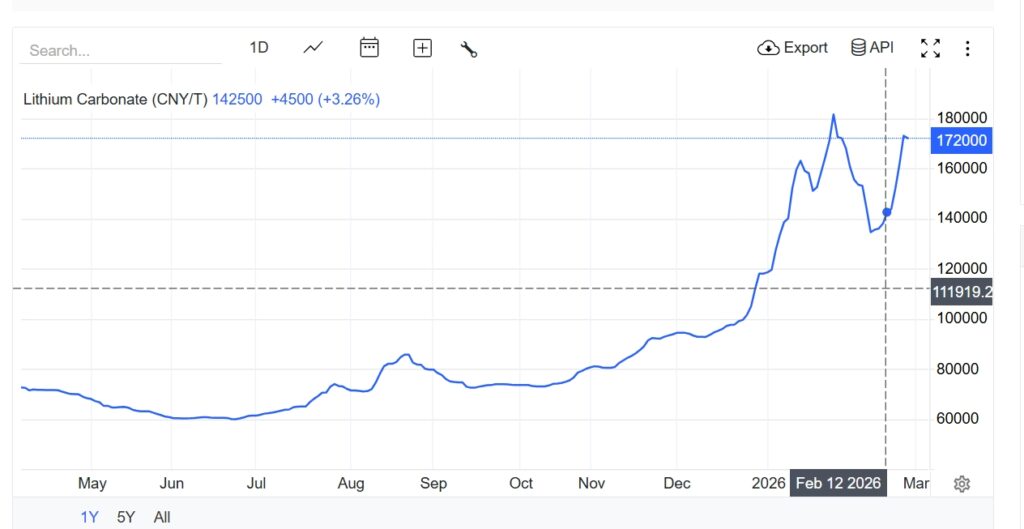Click the Search input field

pos(120,50)
